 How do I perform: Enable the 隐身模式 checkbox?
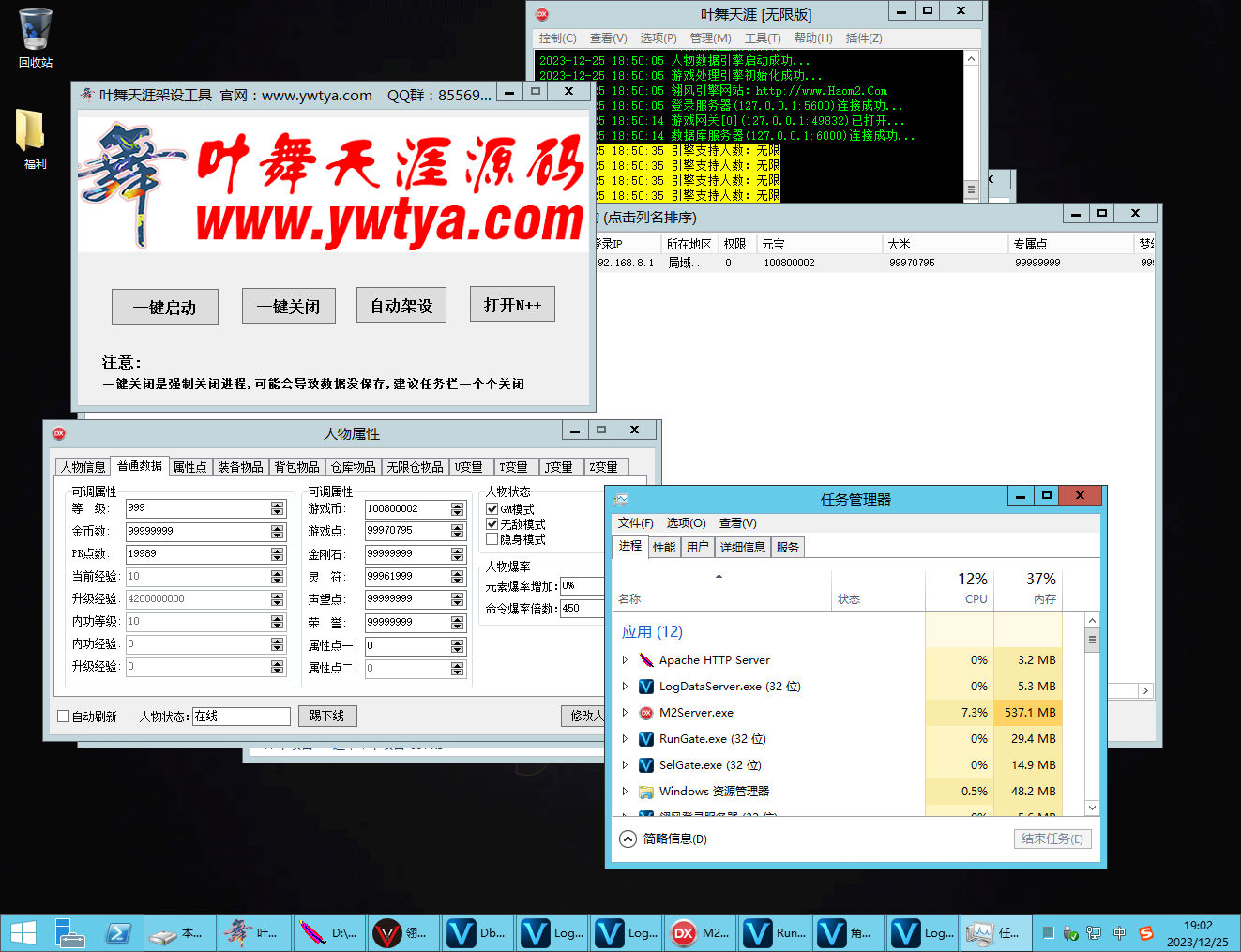492,539
